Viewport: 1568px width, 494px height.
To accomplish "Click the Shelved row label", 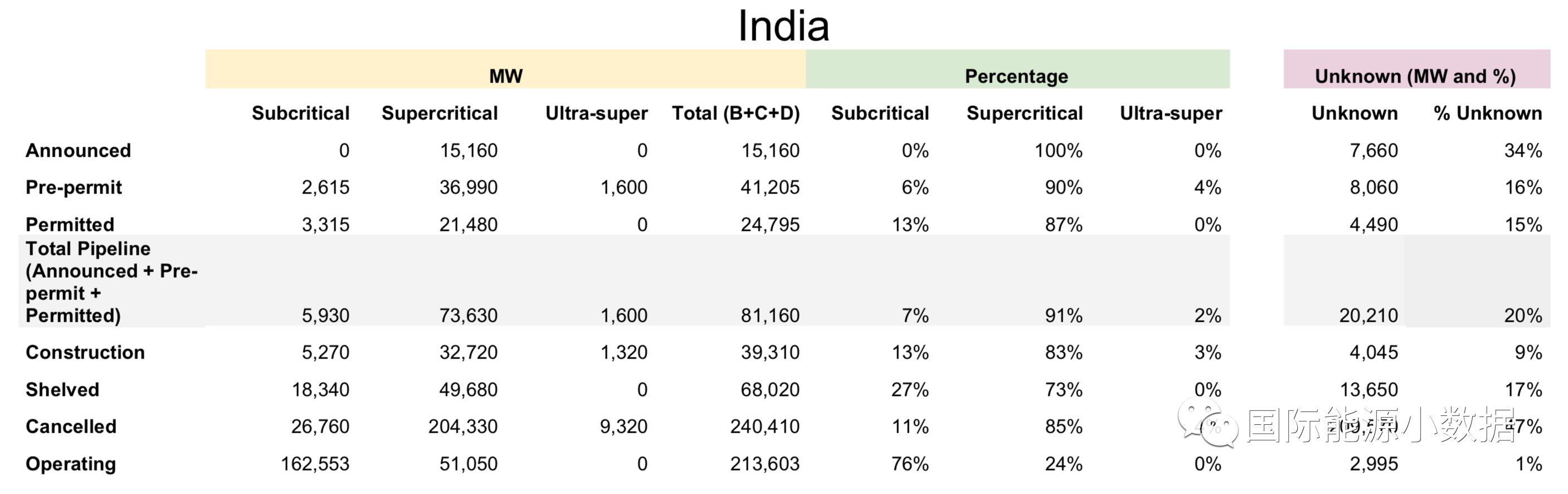I will [x=62, y=389].
